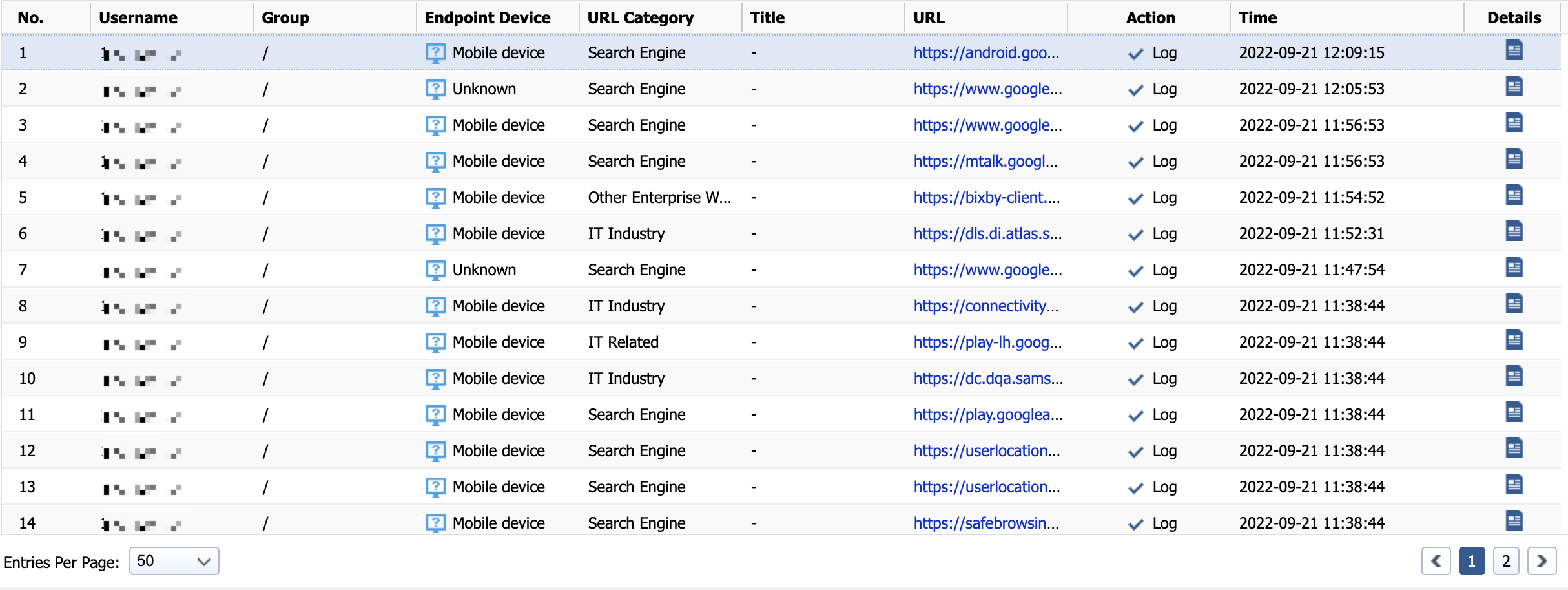View details document icon in row 8
Viewport: 1568px width, 590px height.
click(x=1514, y=304)
